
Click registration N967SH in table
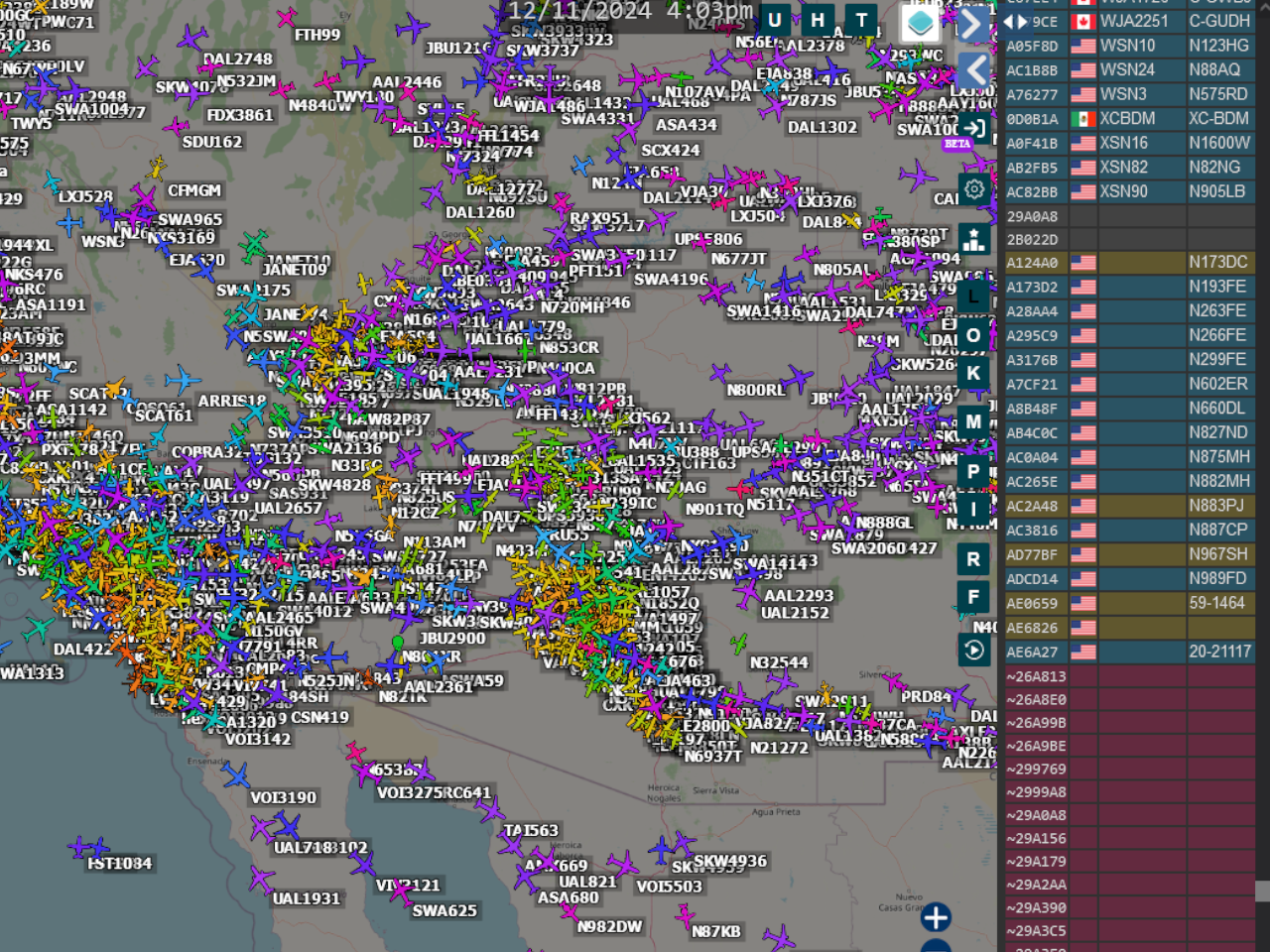pyautogui.click(x=1218, y=553)
